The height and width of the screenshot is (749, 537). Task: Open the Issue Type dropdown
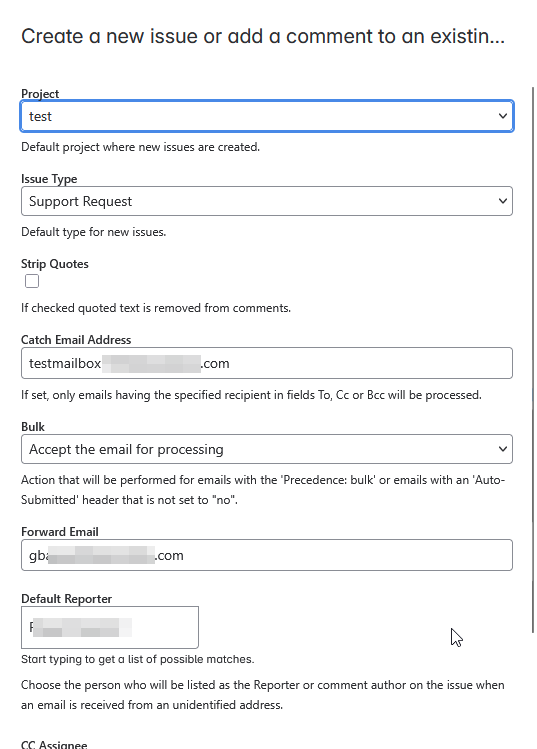(x=267, y=201)
